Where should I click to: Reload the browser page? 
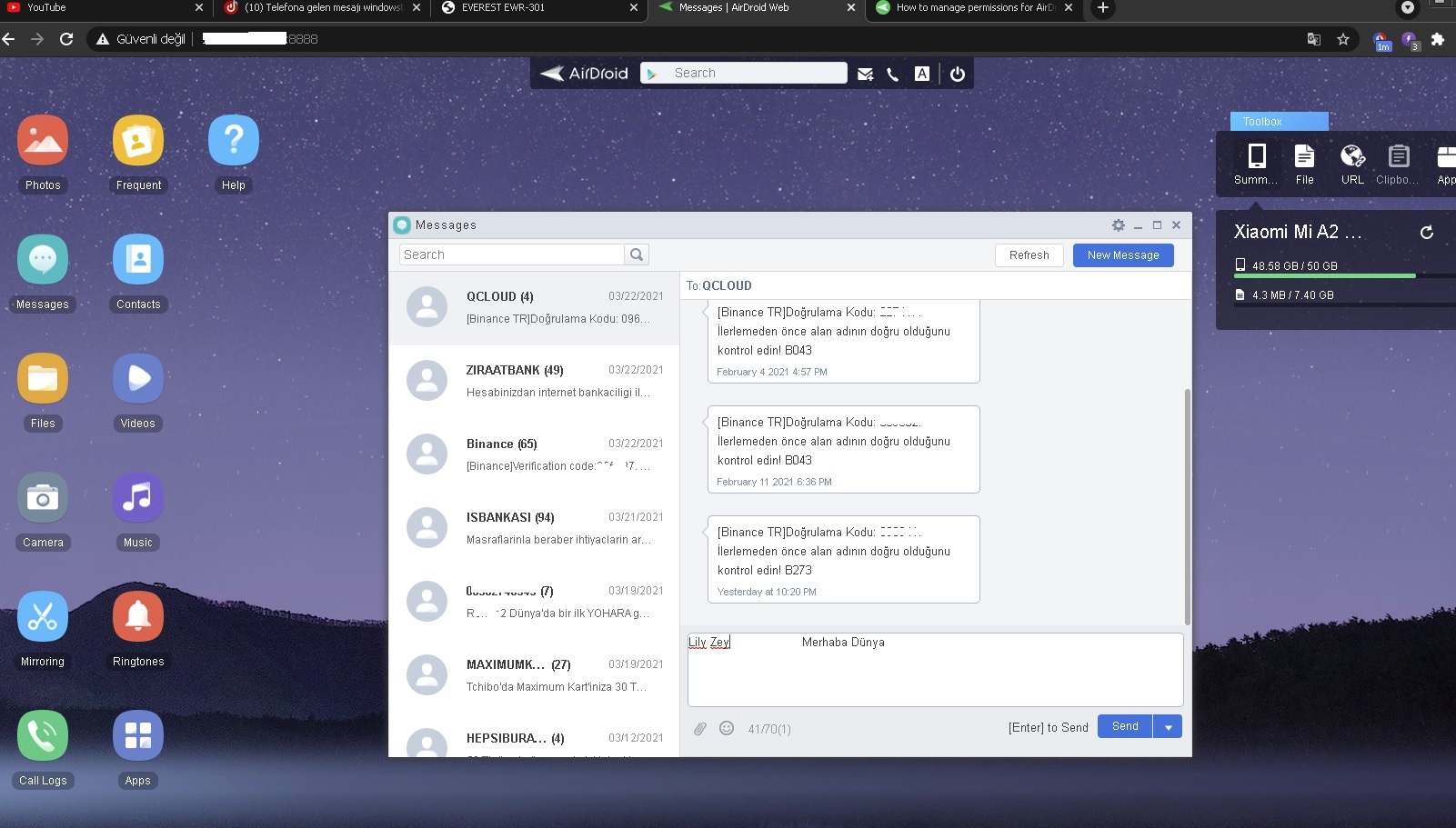point(66,39)
